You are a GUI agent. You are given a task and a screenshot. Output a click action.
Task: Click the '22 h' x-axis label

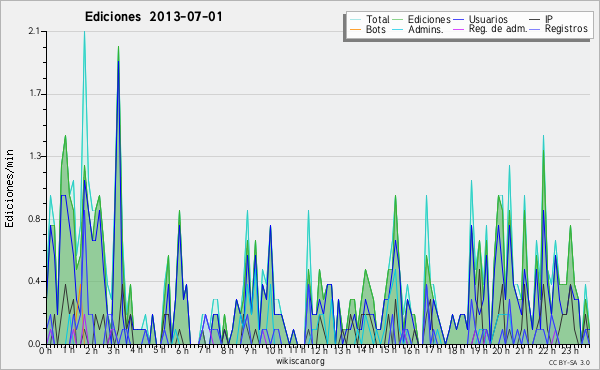pos(546,350)
